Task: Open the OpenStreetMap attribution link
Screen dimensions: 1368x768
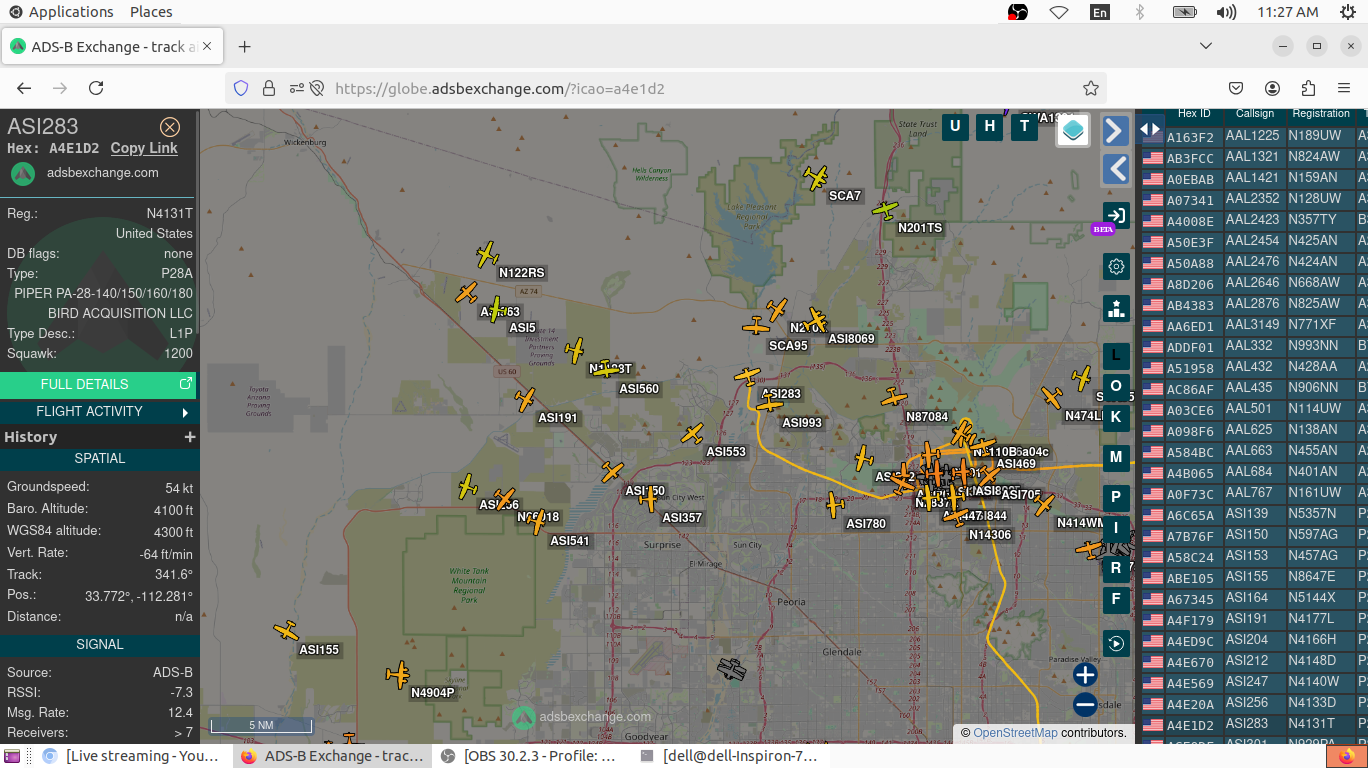Action: pos(1015,733)
